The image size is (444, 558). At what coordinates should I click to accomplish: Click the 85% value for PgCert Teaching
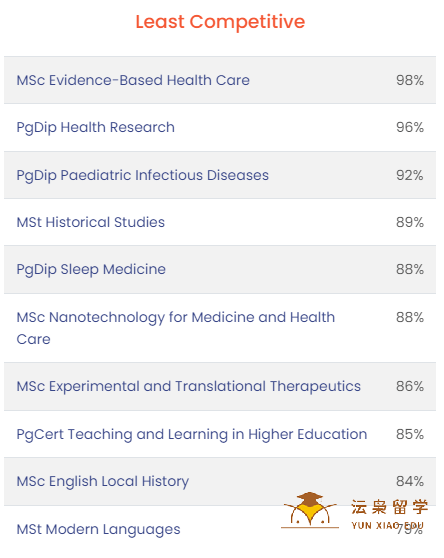[410, 434]
